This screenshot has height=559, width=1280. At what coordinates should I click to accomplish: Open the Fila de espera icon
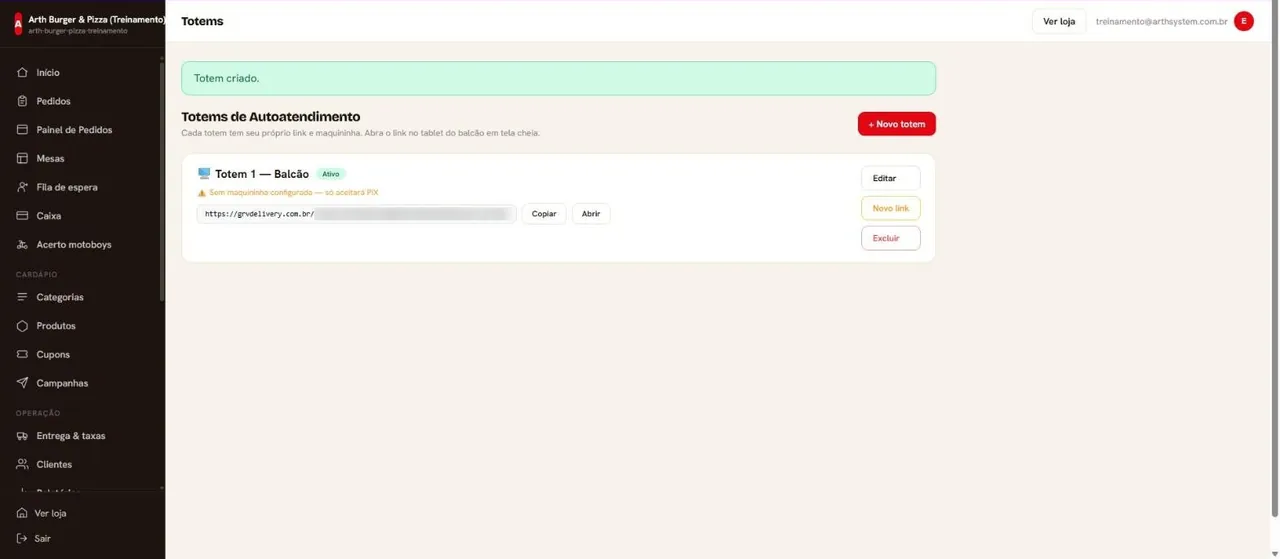coord(23,187)
